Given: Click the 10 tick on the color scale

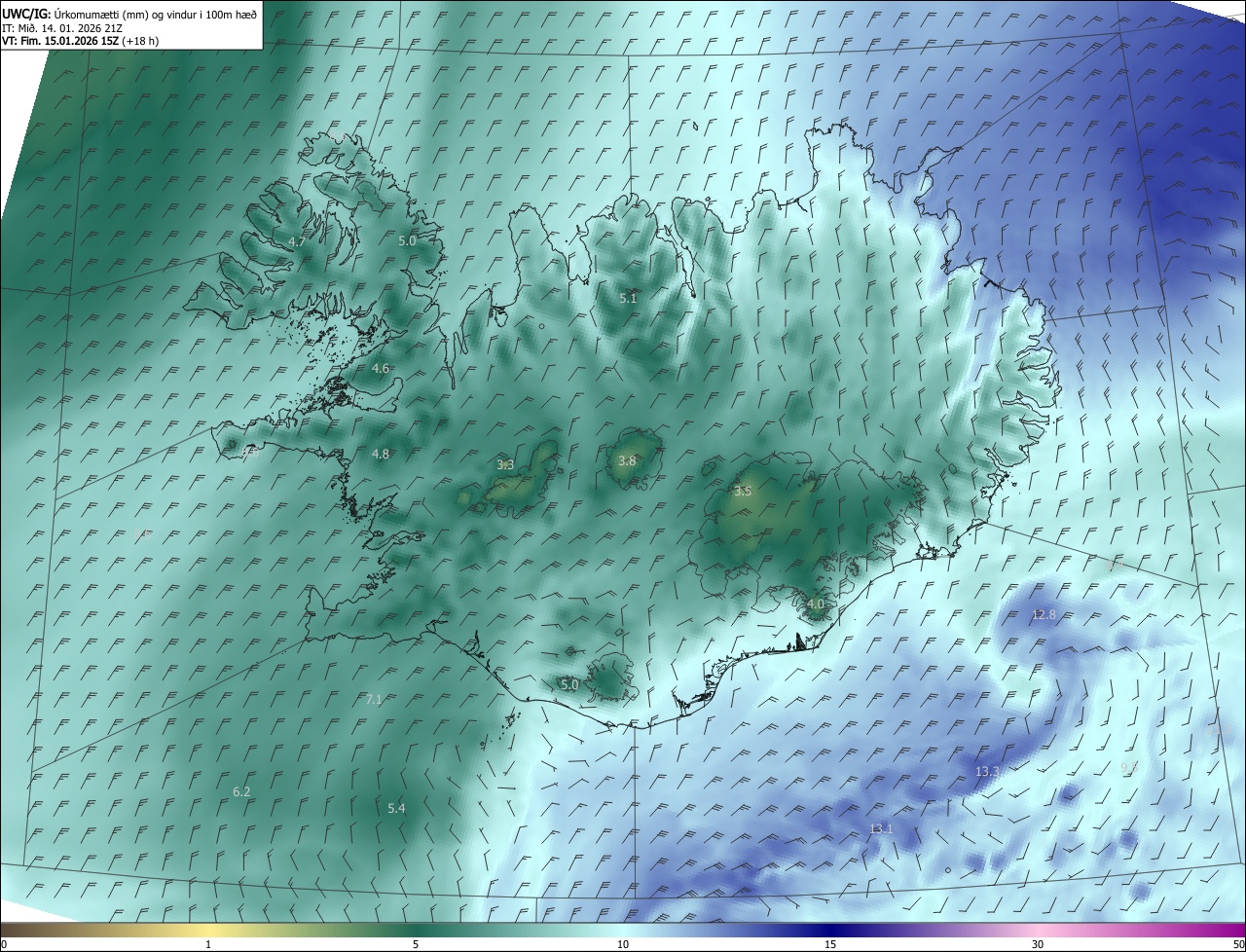Looking at the screenshot, I should [x=623, y=945].
